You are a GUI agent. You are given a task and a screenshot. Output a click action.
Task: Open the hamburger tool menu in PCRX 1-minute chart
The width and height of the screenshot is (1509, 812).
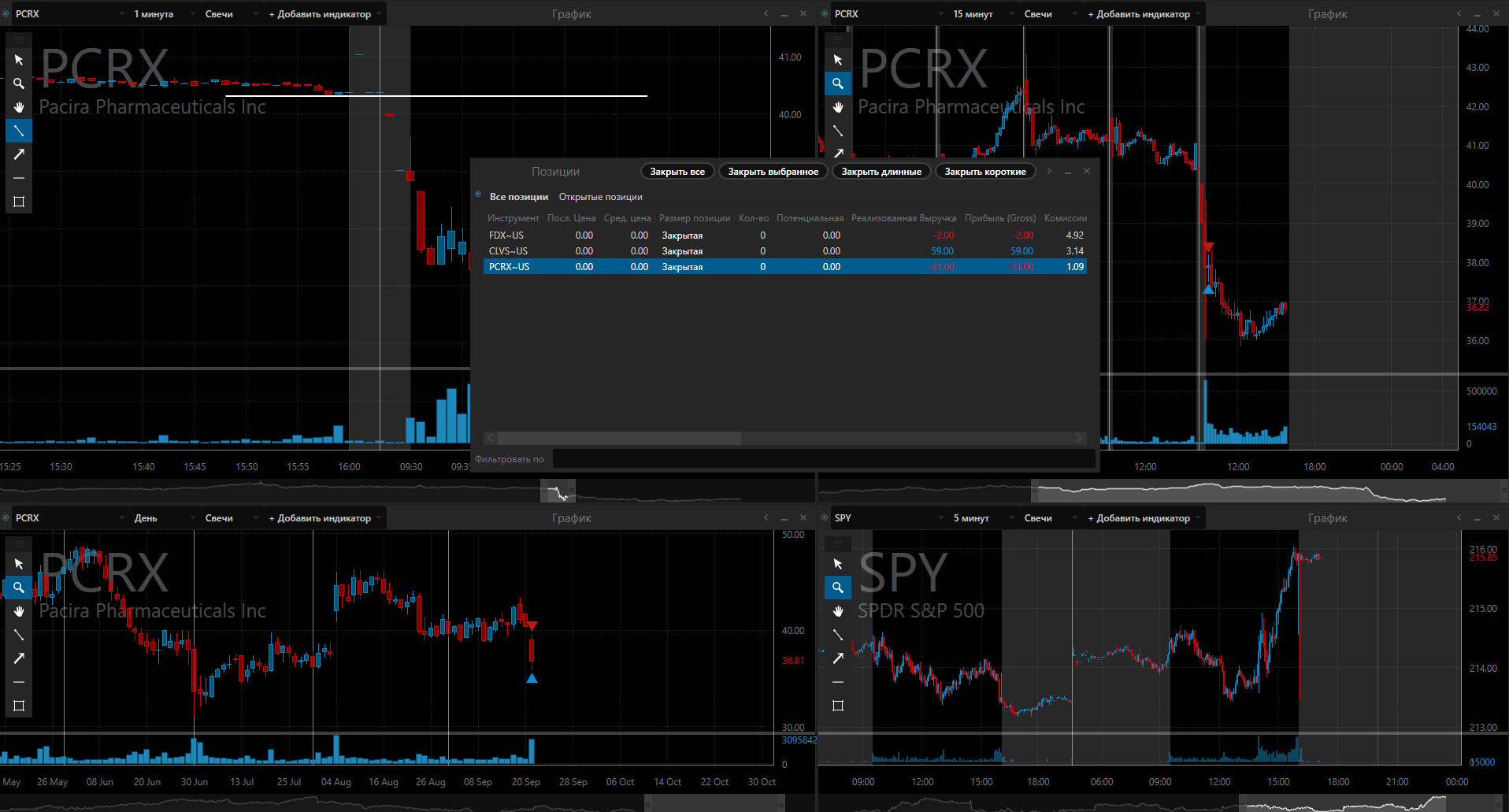(19, 39)
